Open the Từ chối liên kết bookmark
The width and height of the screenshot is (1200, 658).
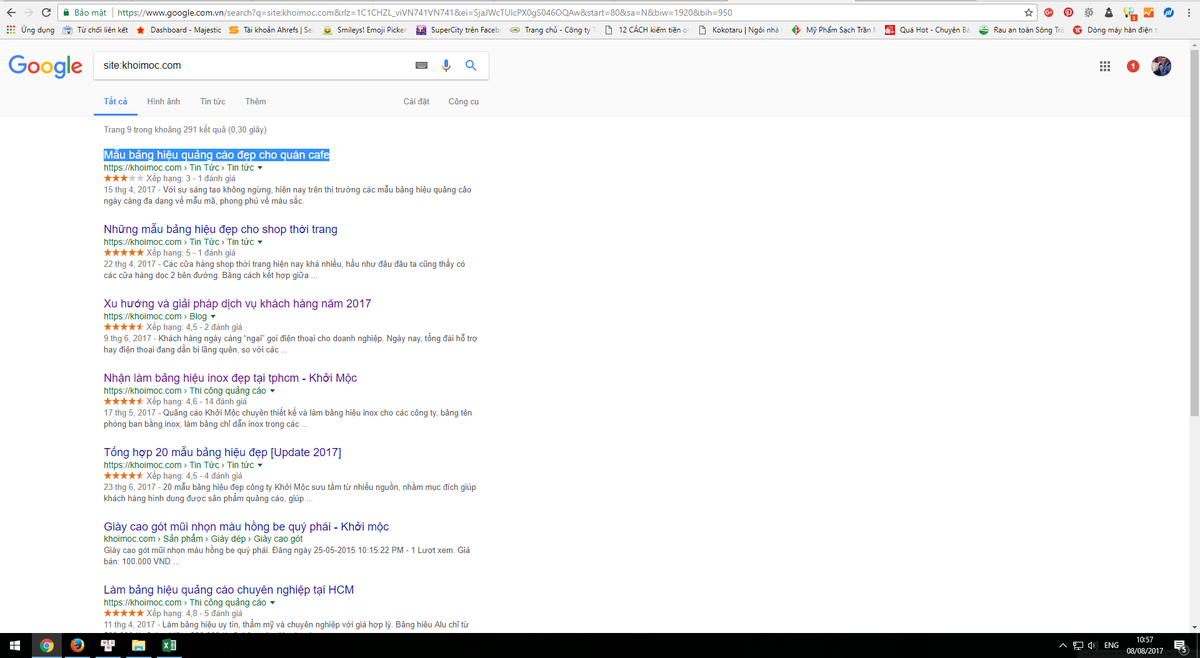pyautogui.click(x=95, y=30)
